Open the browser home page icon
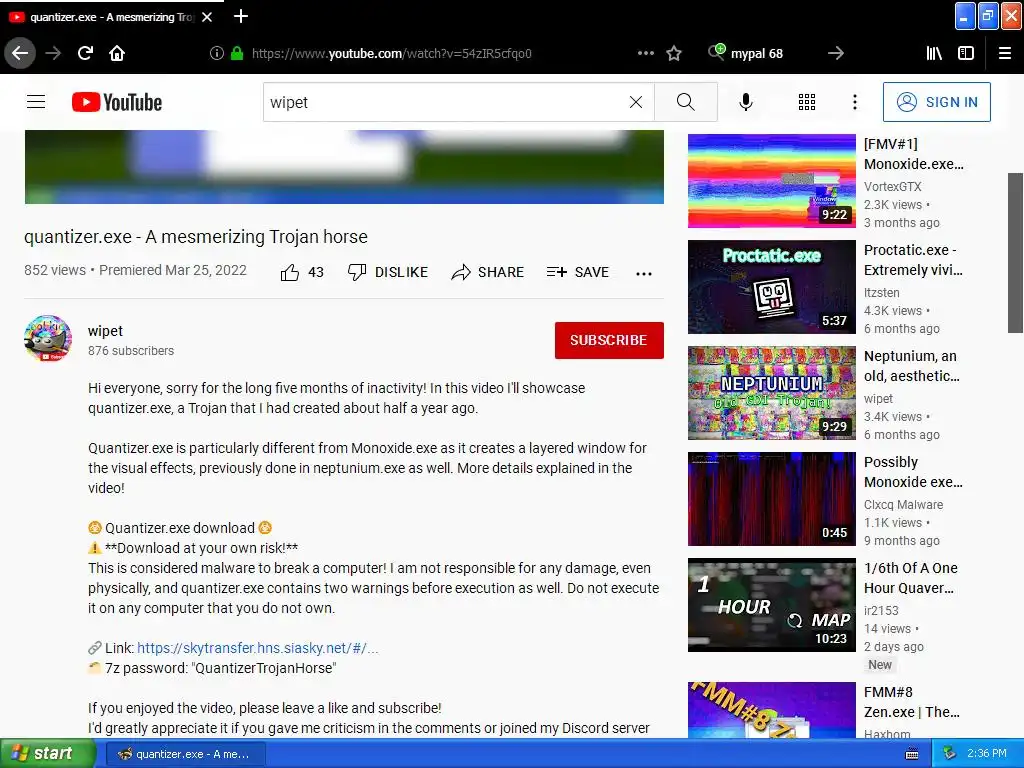The image size is (1024, 768). pos(117,54)
